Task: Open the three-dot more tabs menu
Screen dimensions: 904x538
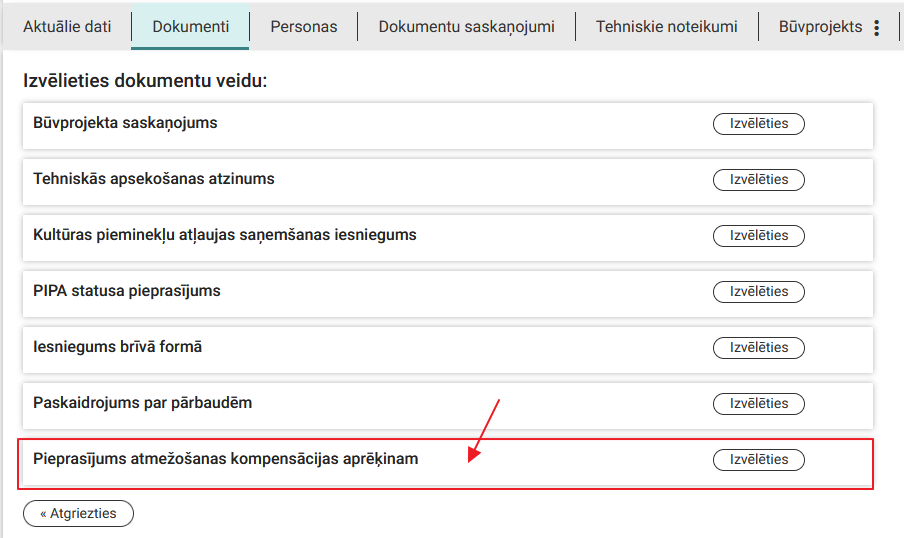Action: [877, 28]
